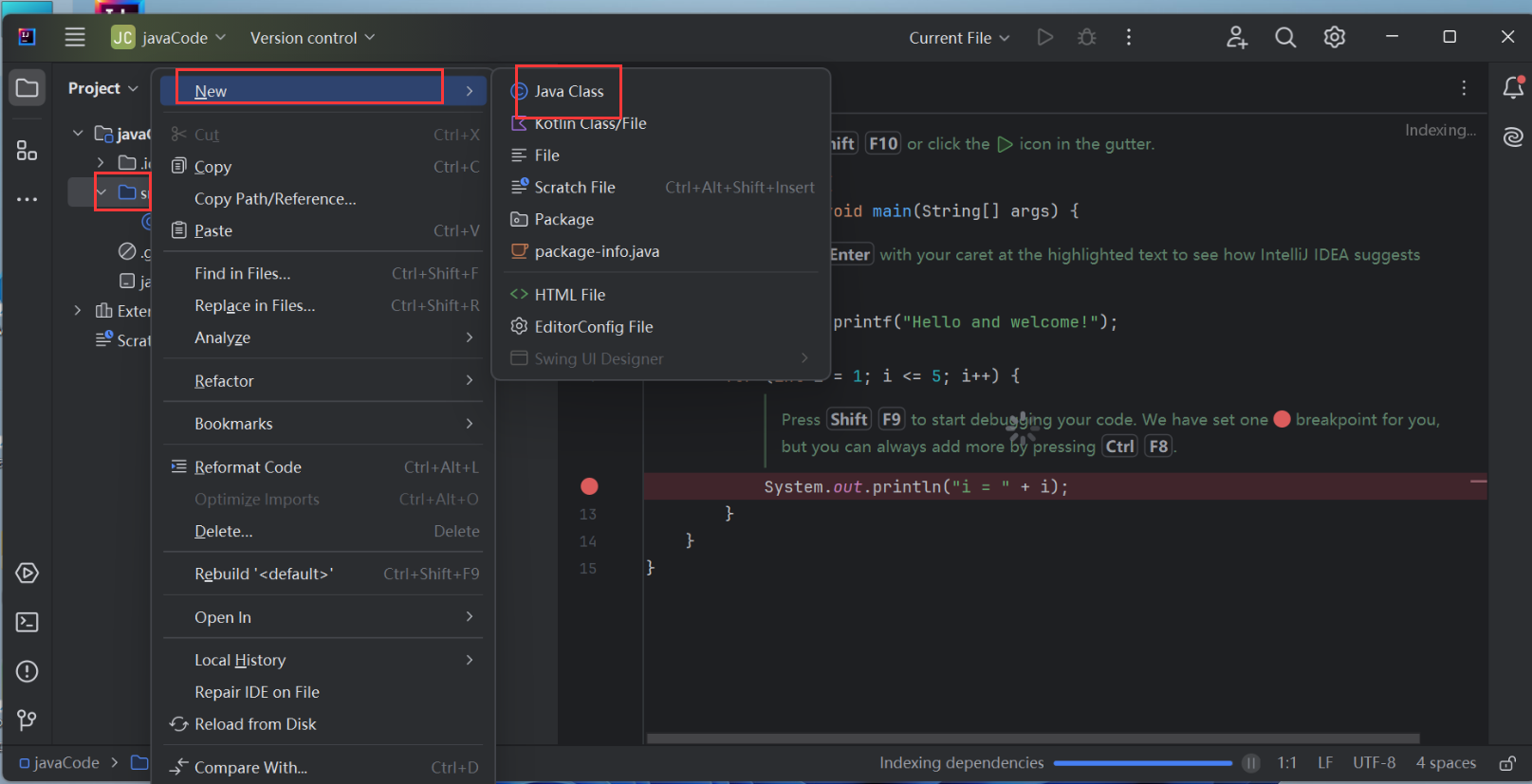
Task: Run the current file
Action: [x=1044, y=37]
